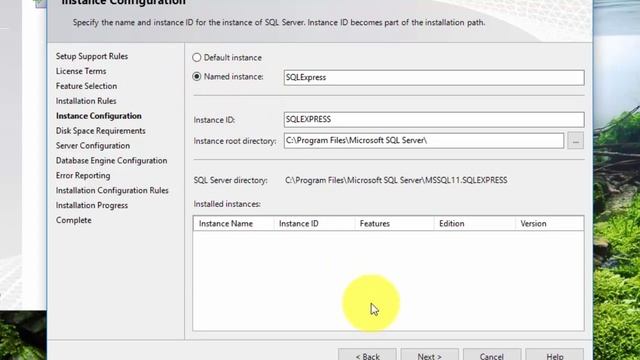The width and height of the screenshot is (640, 360).
Task: Click the Features column header
Action: tap(394, 223)
